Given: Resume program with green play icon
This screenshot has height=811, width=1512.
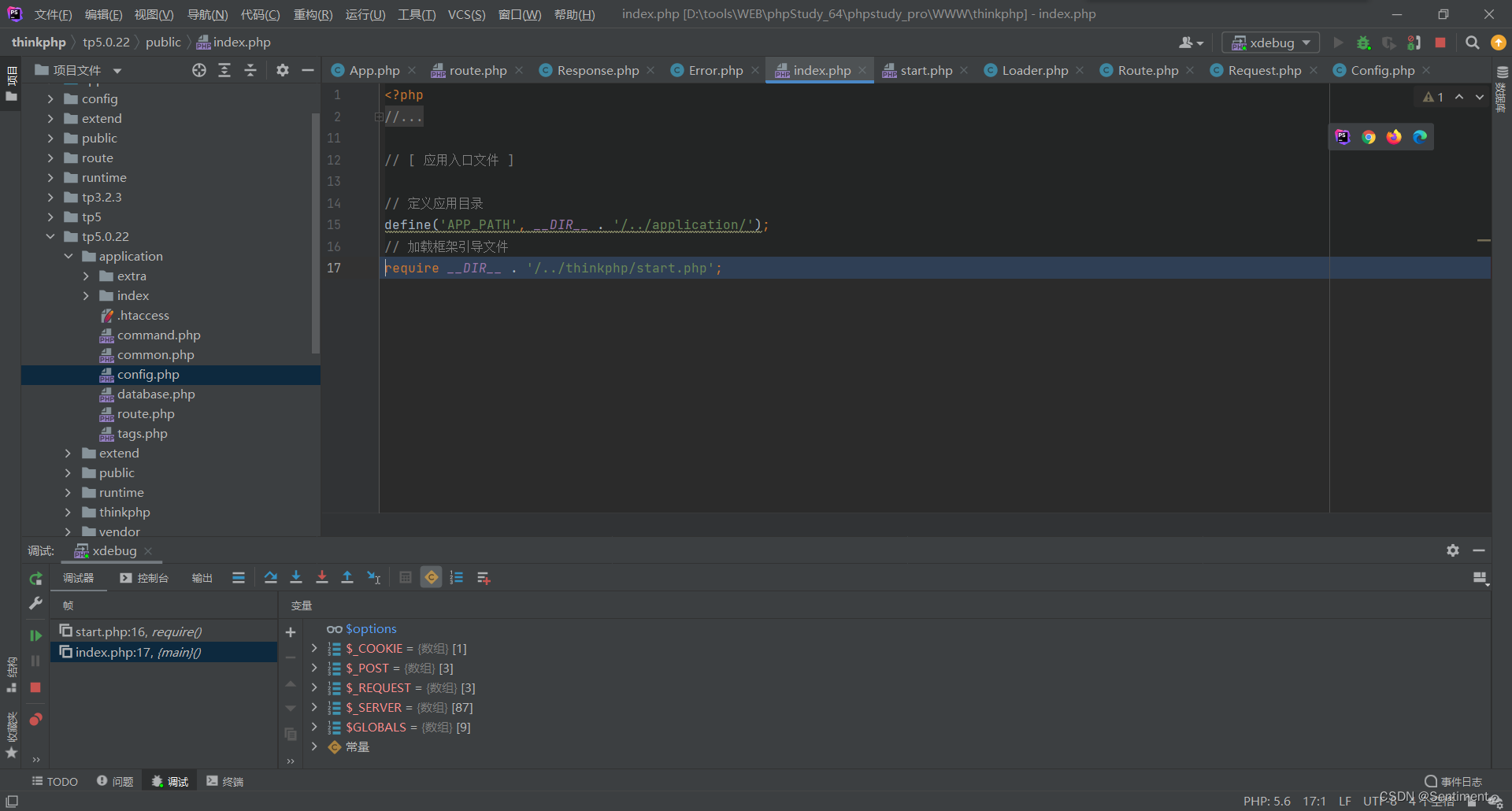Looking at the screenshot, I should [35, 635].
